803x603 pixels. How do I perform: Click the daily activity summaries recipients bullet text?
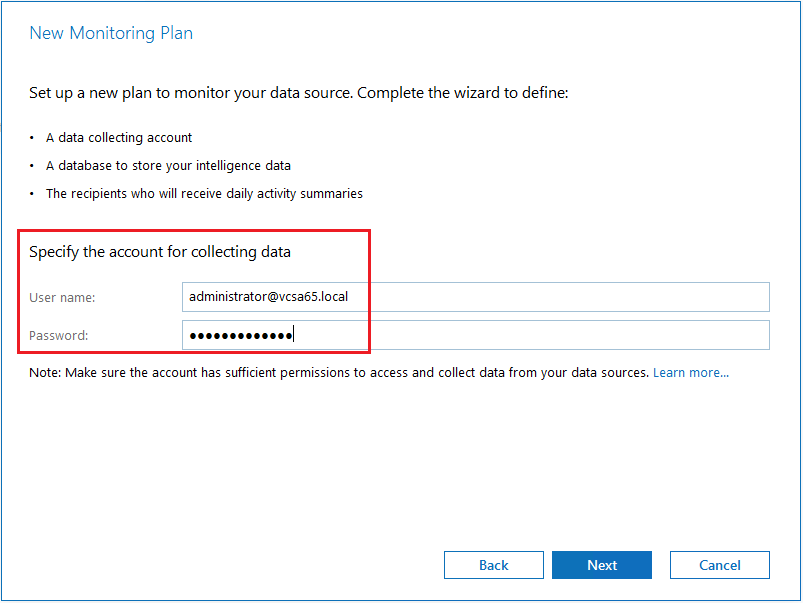[204, 193]
